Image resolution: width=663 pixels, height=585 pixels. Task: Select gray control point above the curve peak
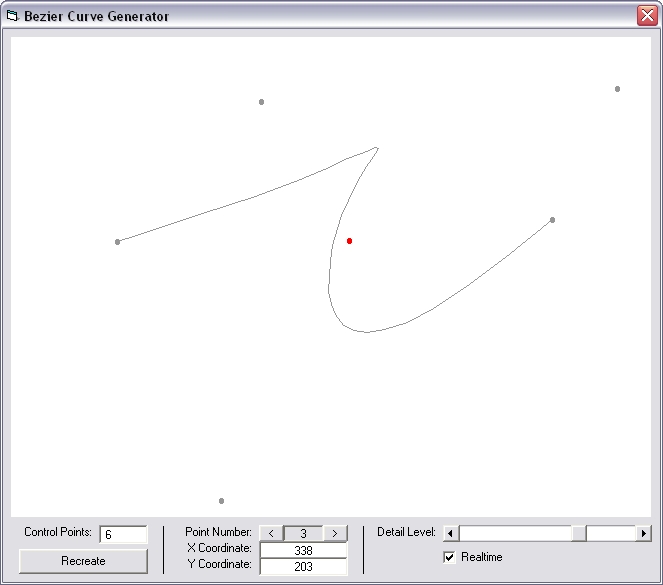[x=261, y=102]
